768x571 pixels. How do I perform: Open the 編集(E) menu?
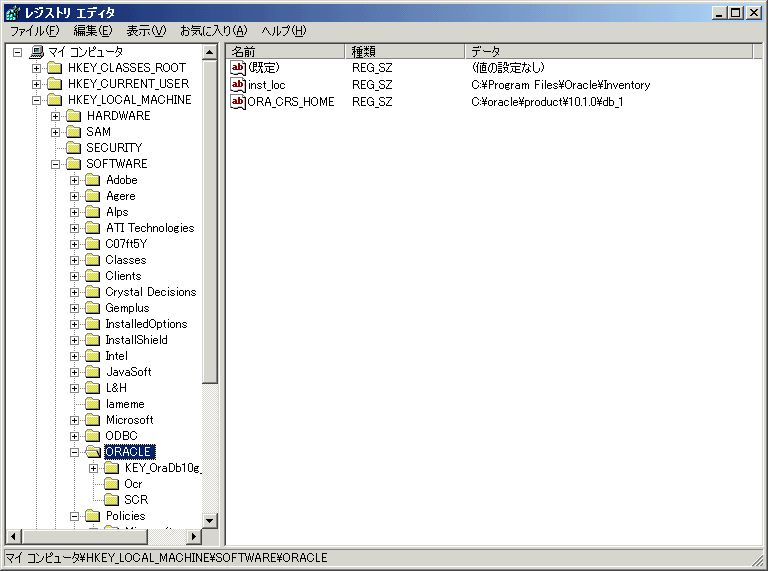tap(93, 31)
